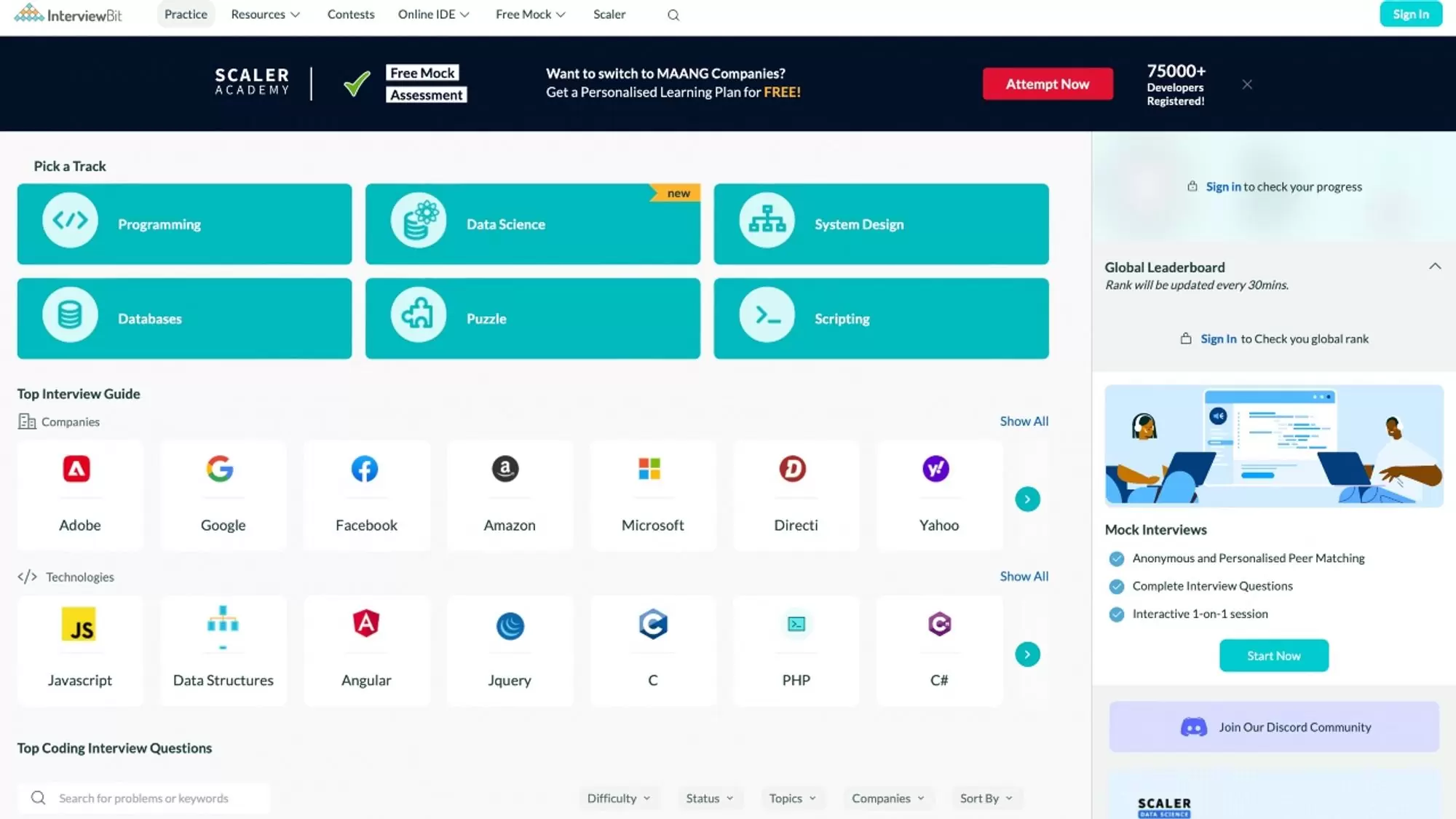Go to the Practice tab
1456x819 pixels.
(186, 15)
